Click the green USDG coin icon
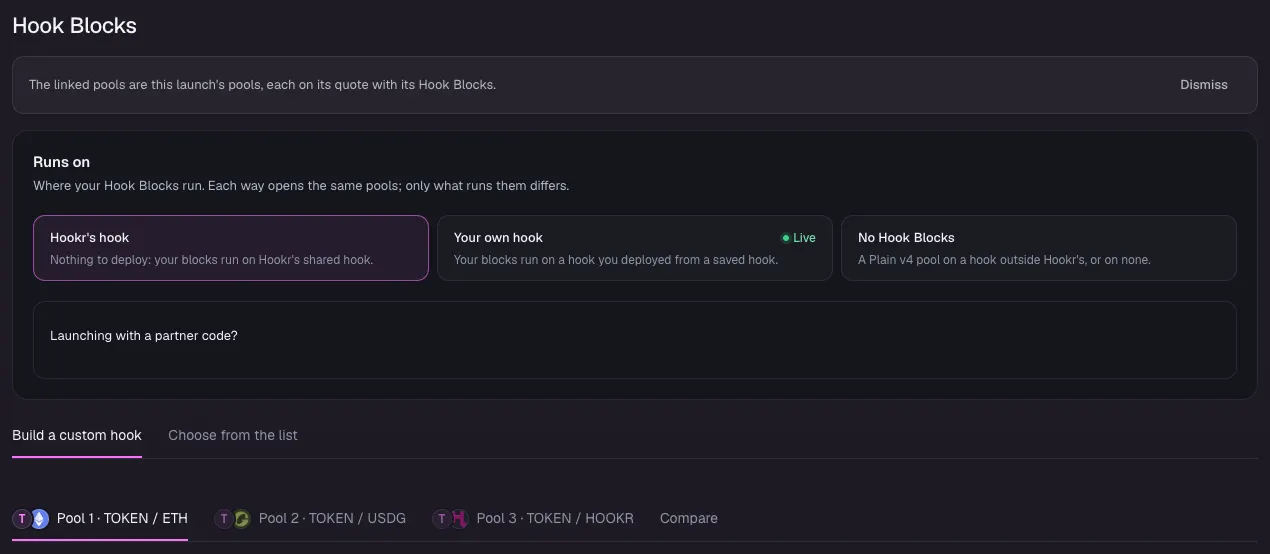 click(241, 519)
